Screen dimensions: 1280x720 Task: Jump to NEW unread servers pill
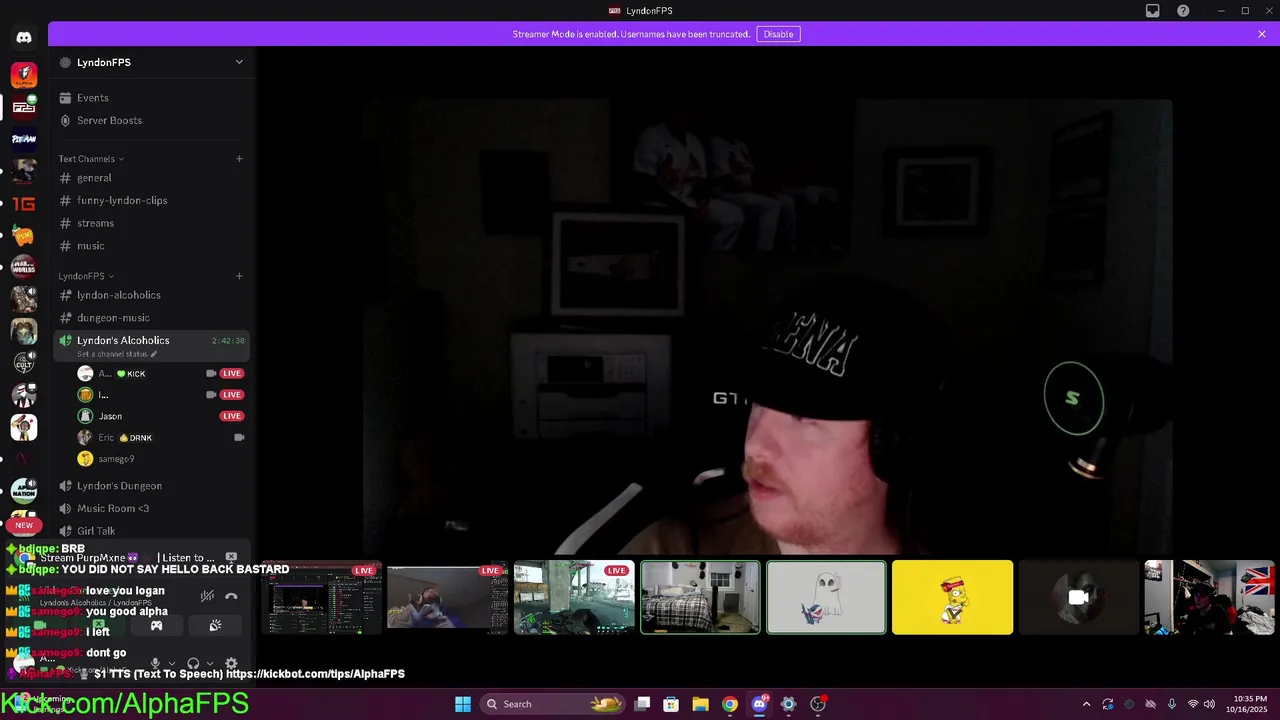pyautogui.click(x=24, y=525)
